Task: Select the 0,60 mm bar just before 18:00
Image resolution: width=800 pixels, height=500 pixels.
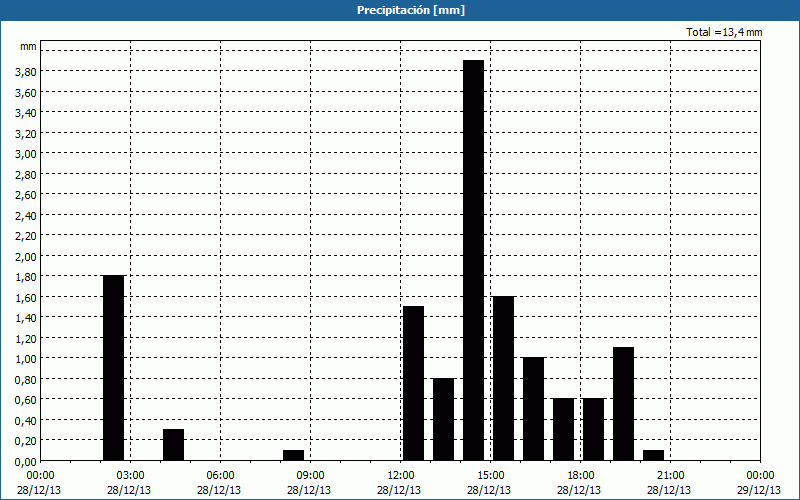Action: tap(563, 430)
